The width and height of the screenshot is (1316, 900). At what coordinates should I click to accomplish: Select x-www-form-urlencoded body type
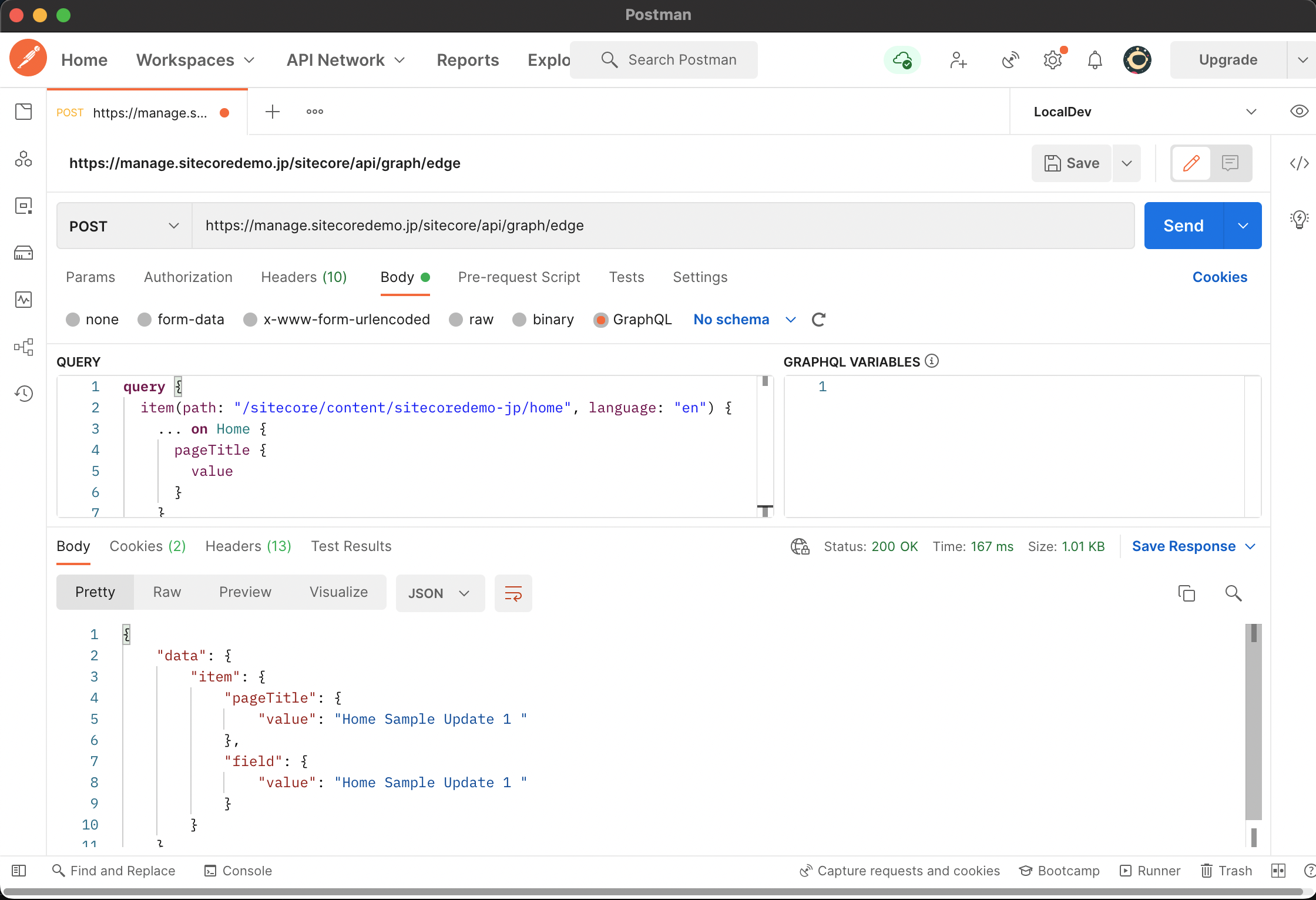click(250, 320)
